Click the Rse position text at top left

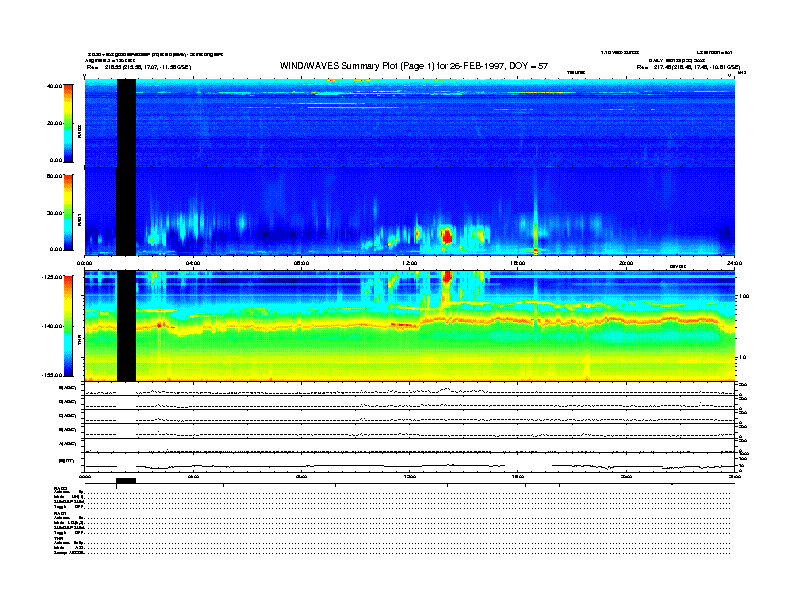(139, 67)
